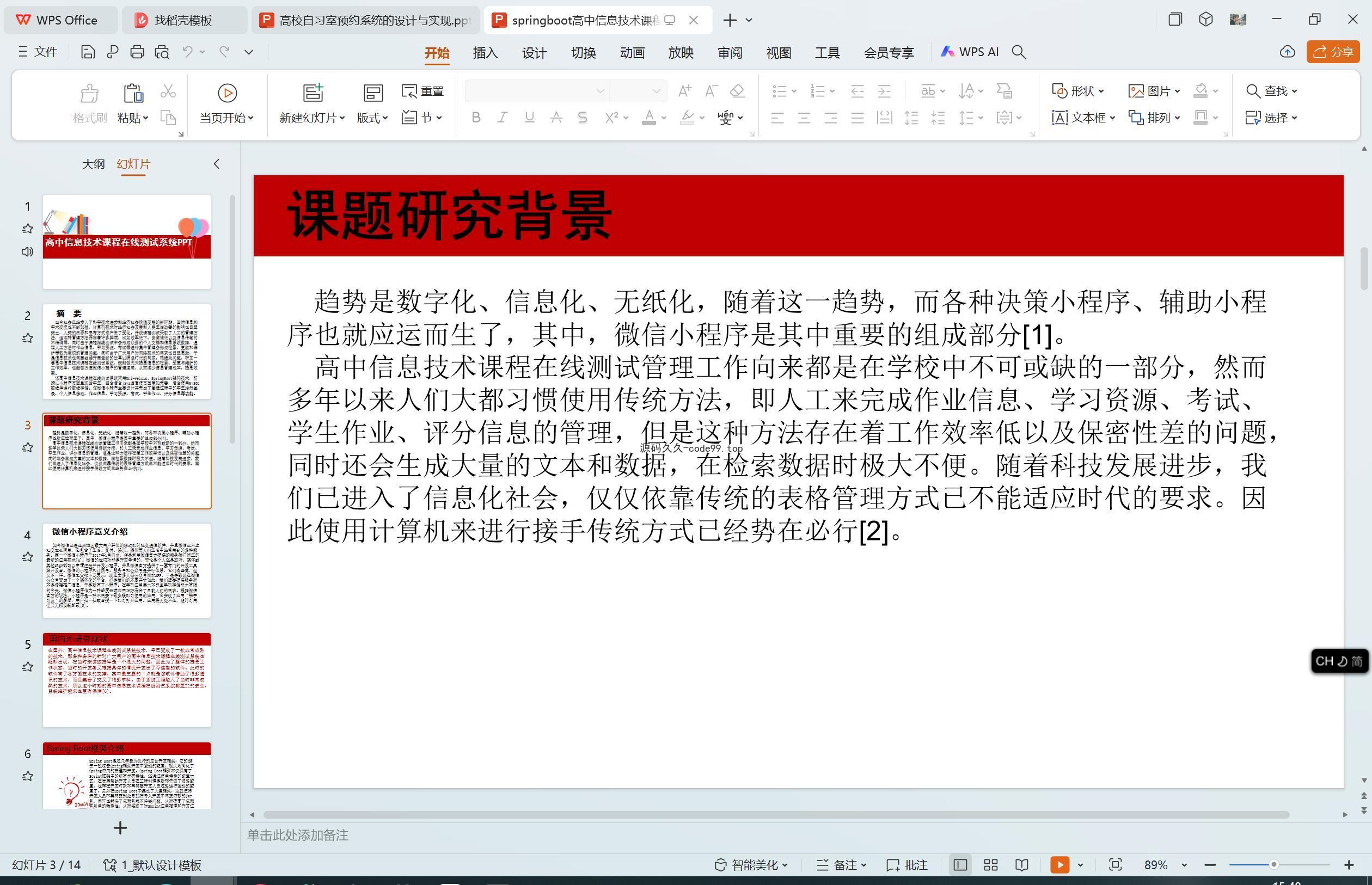Switch to Design (设计) tab

[x=534, y=53]
